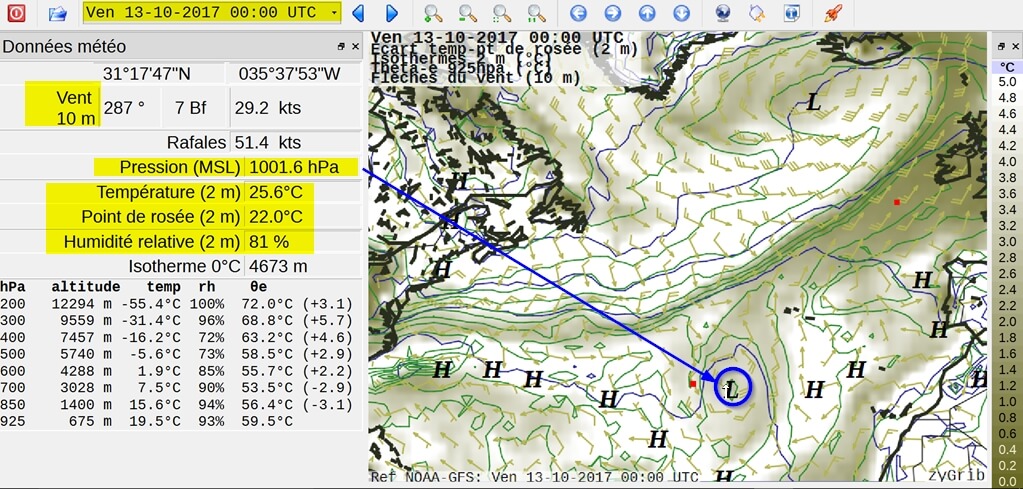Click pressure value 1001.6 hPa

click(x=294, y=168)
